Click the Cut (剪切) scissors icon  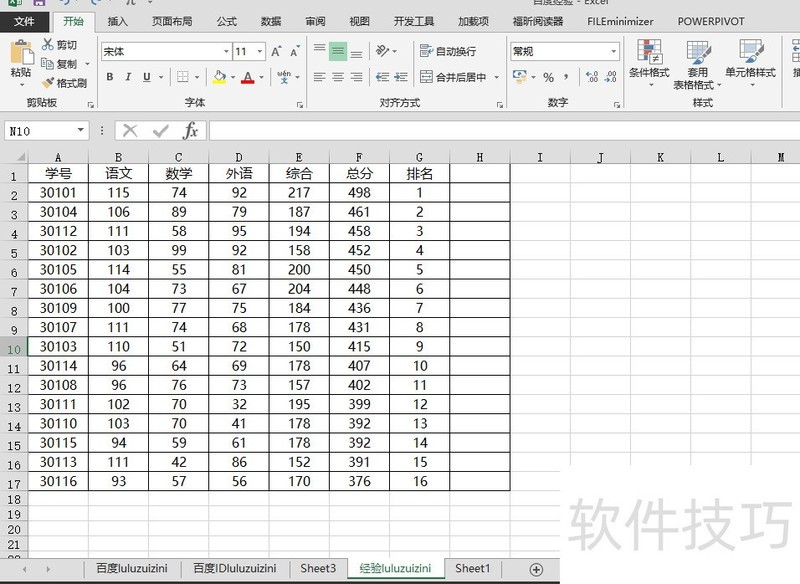click(x=47, y=44)
